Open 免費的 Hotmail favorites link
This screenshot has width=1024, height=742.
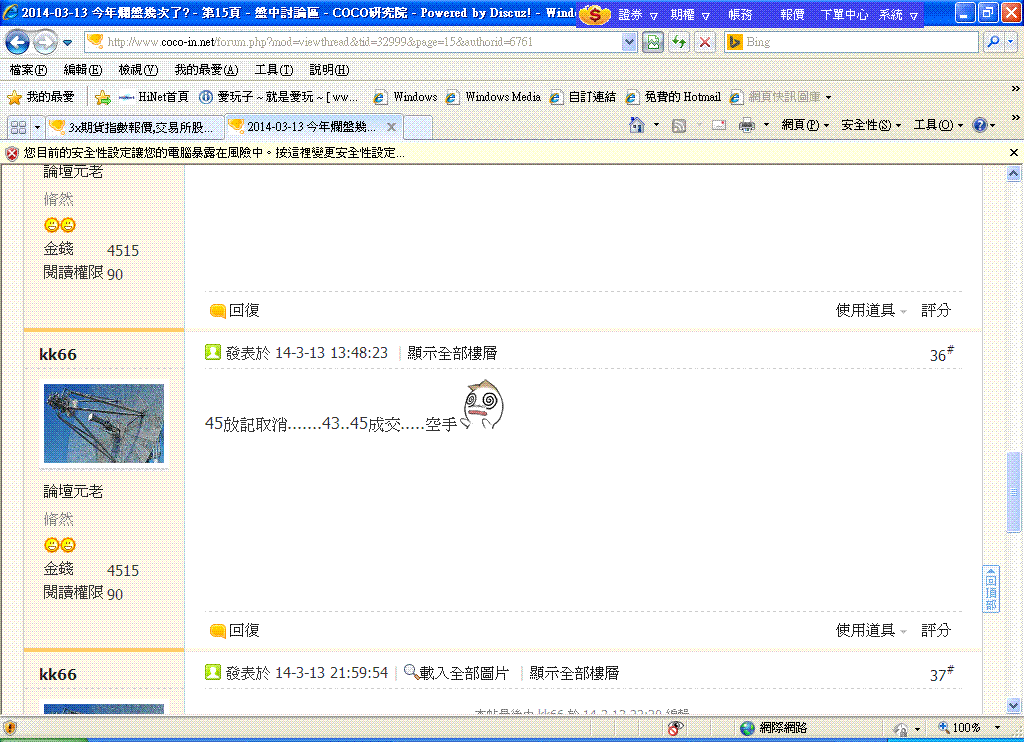click(673, 97)
